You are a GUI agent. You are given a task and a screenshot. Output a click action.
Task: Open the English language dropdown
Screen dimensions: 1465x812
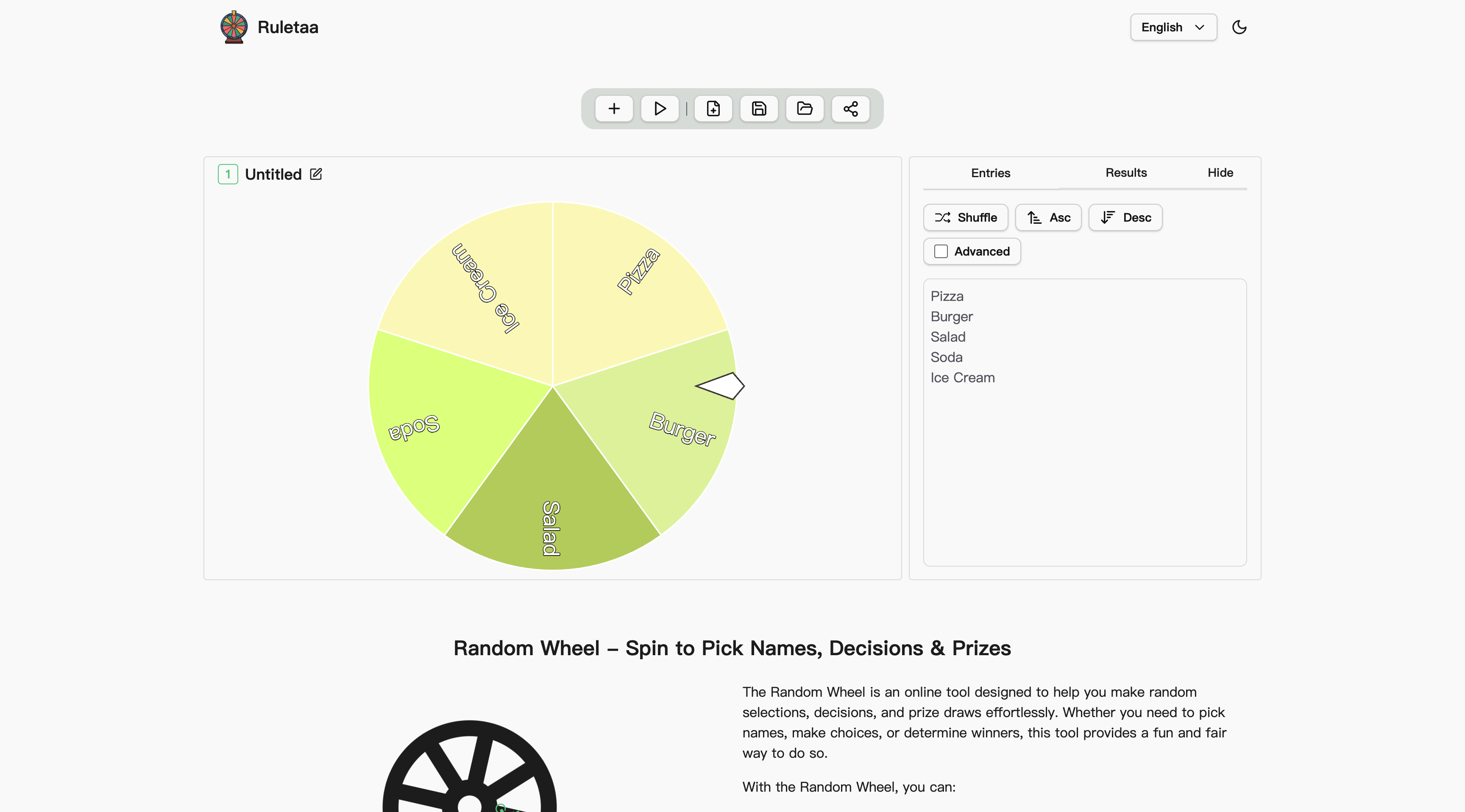(x=1173, y=27)
